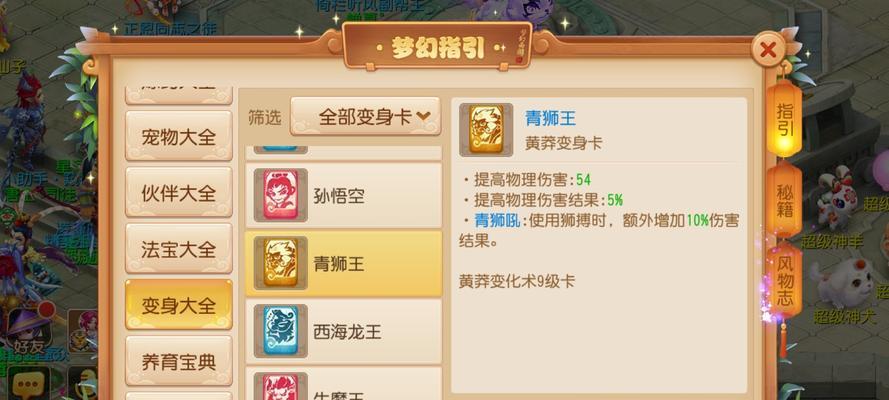Click the blue 青狮王 title name
The width and height of the screenshot is (889, 400).
551,118
